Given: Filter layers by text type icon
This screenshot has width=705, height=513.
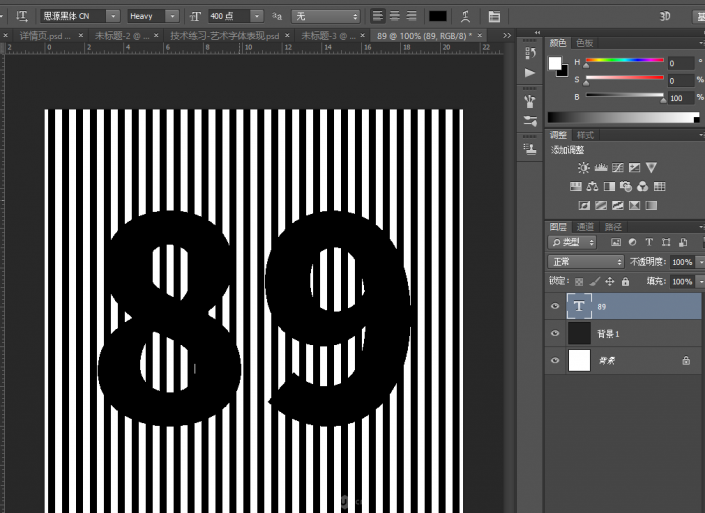Looking at the screenshot, I should (x=648, y=242).
